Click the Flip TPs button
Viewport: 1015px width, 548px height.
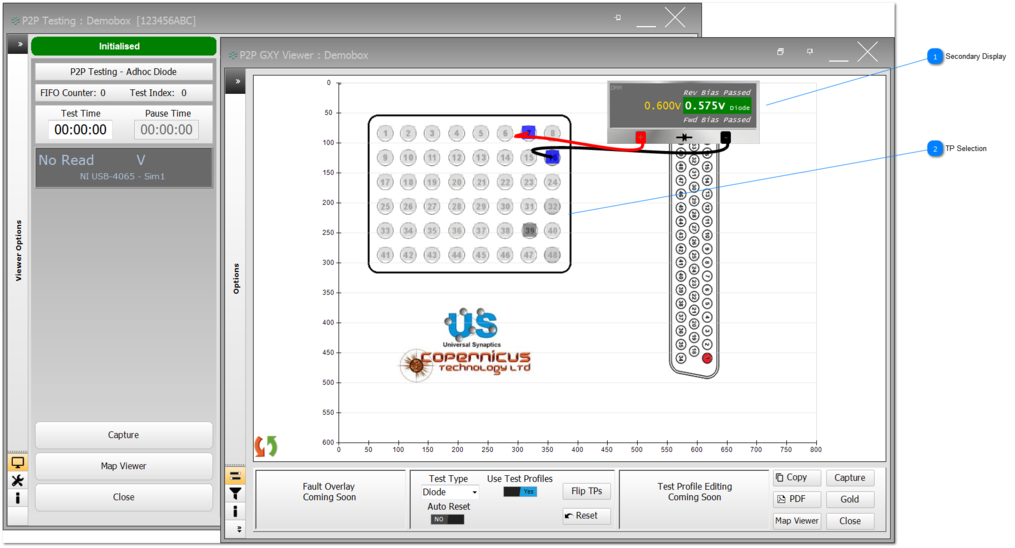pos(586,491)
